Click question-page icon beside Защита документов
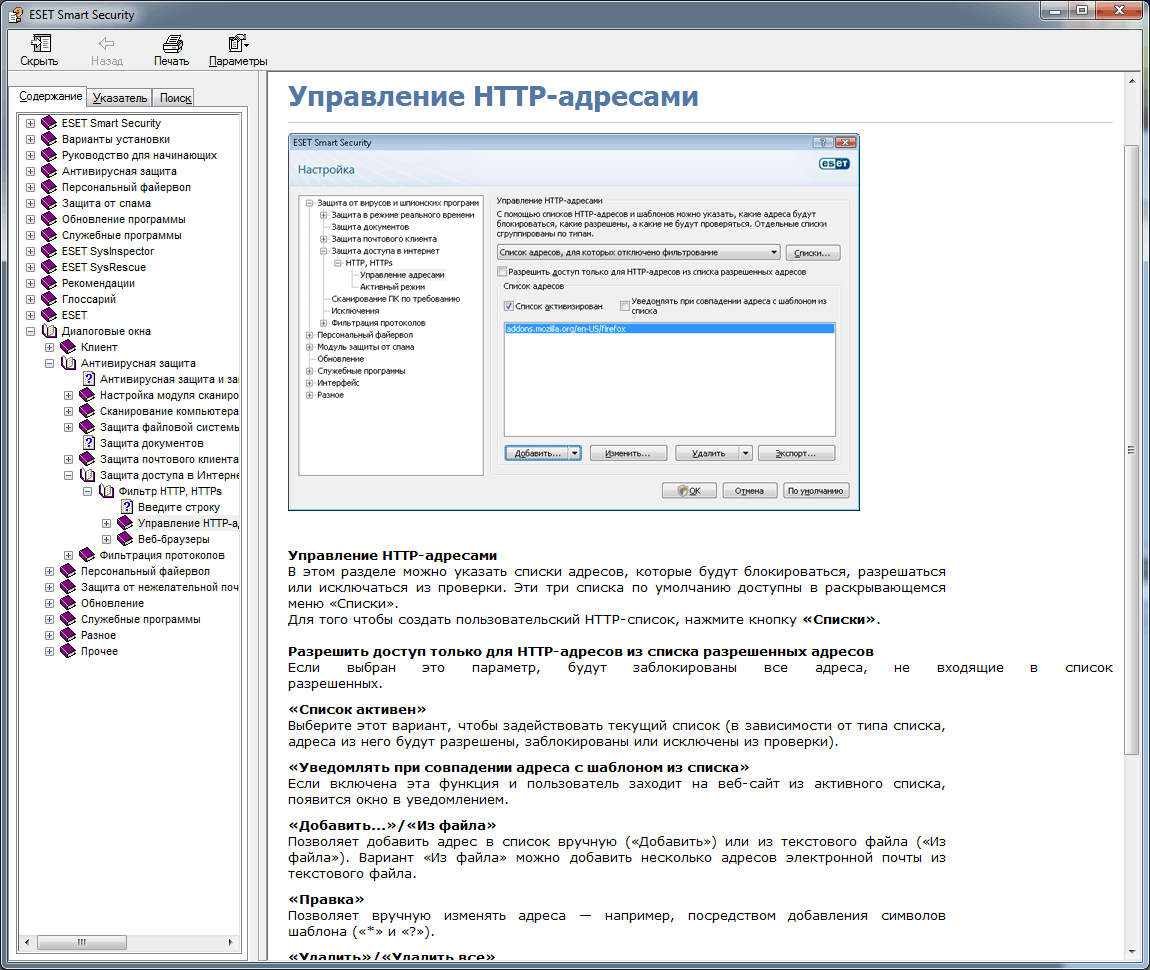This screenshot has width=1150, height=970. [x=89, y=443]
